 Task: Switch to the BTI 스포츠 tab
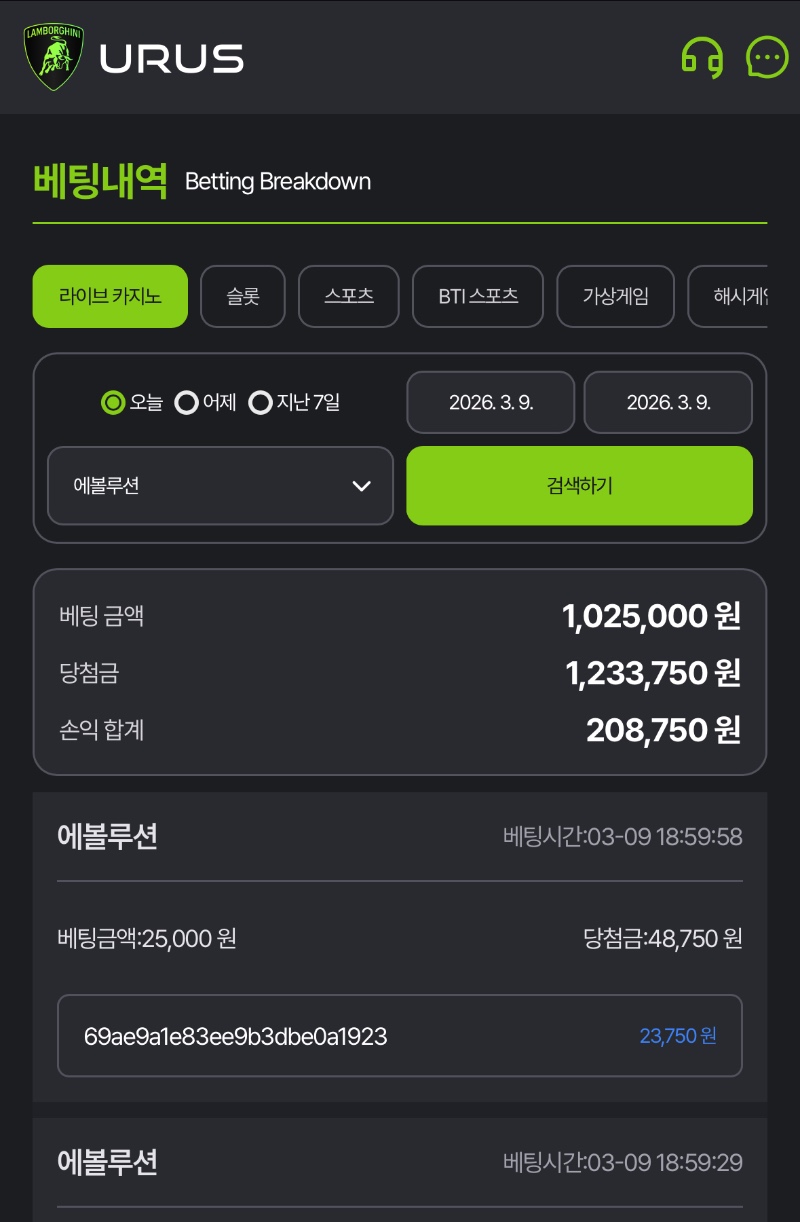[x=478, y=296]
